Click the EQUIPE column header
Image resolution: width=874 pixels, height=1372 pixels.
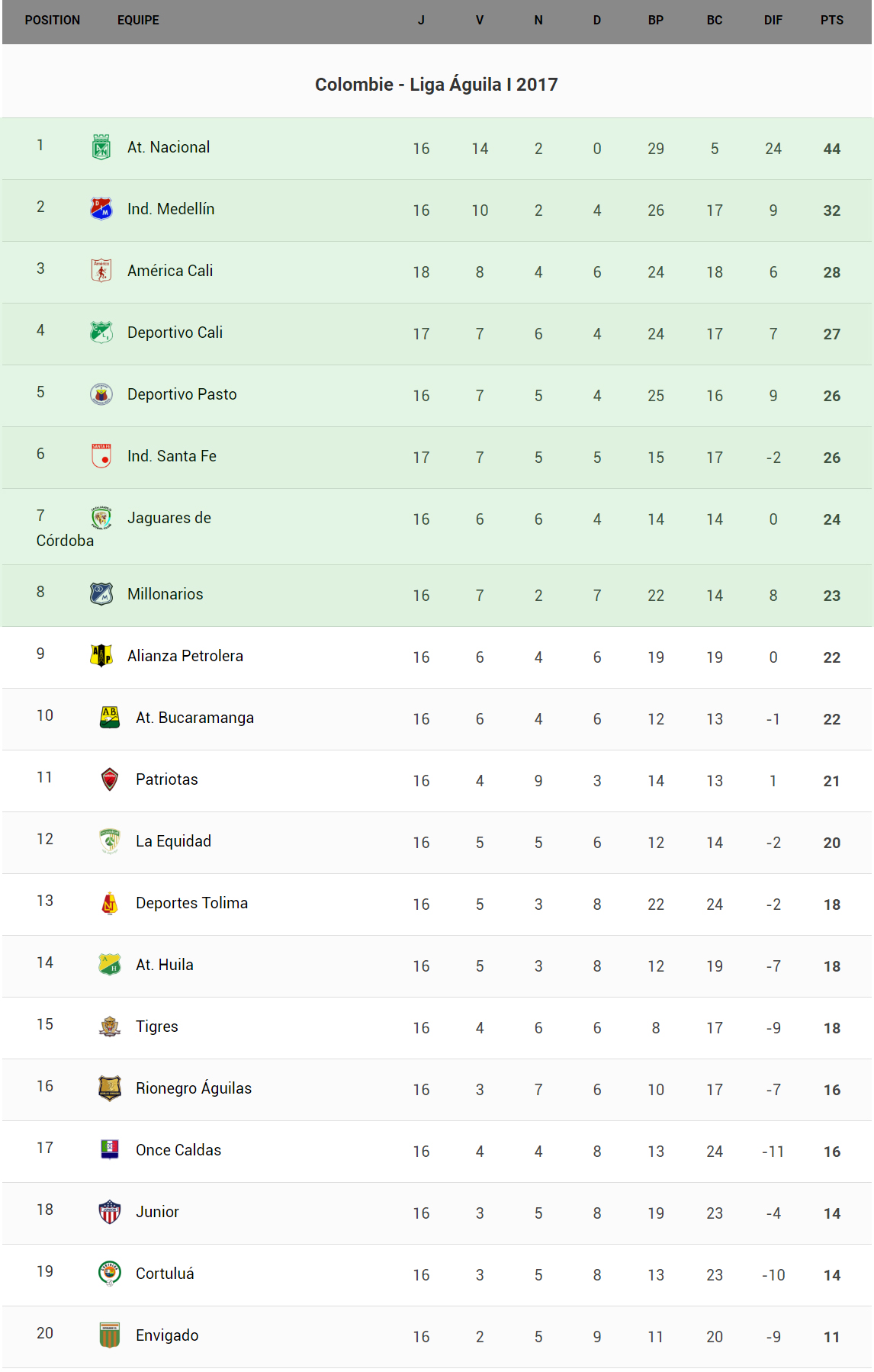pyautogui.click(x=138, y=21)
